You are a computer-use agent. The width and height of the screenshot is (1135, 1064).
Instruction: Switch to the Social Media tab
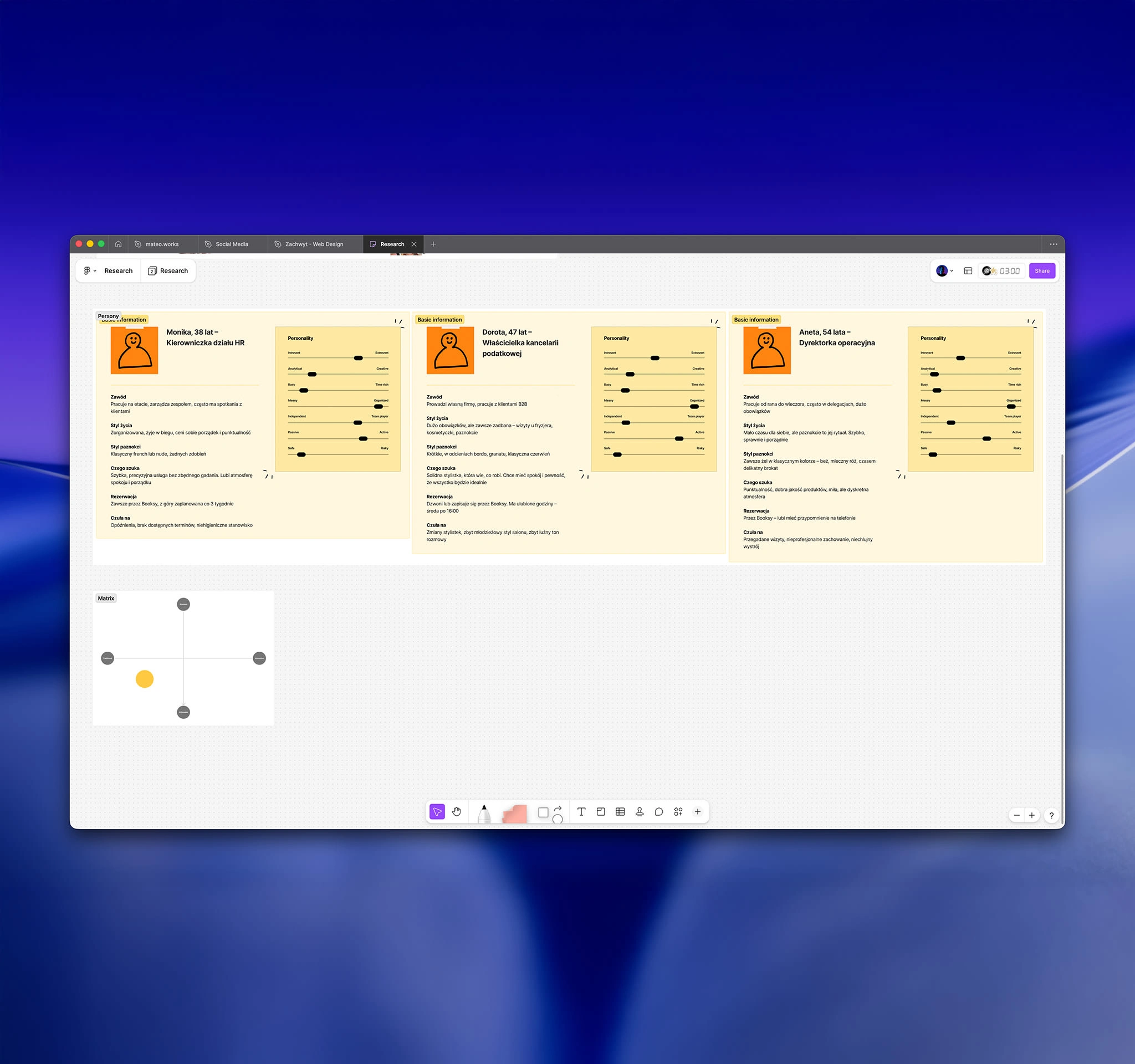tap(231, 244)
